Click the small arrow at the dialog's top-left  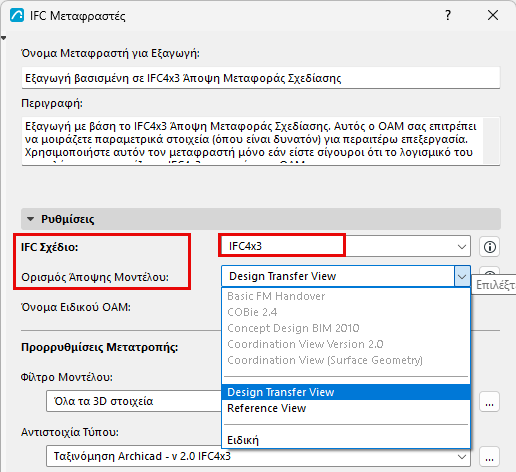tap(4, 38)
